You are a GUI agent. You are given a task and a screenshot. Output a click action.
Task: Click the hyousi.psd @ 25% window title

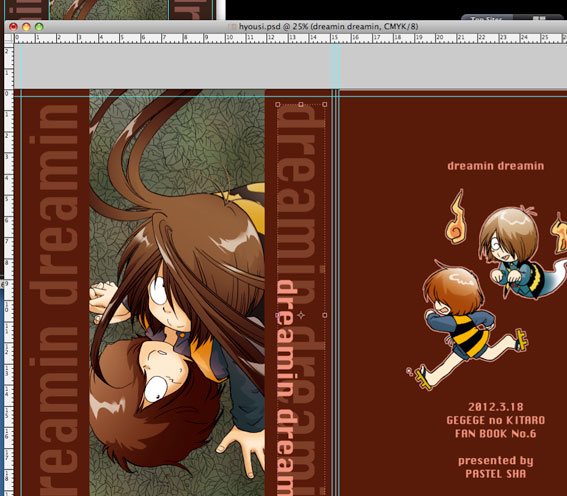pos(328,27)
